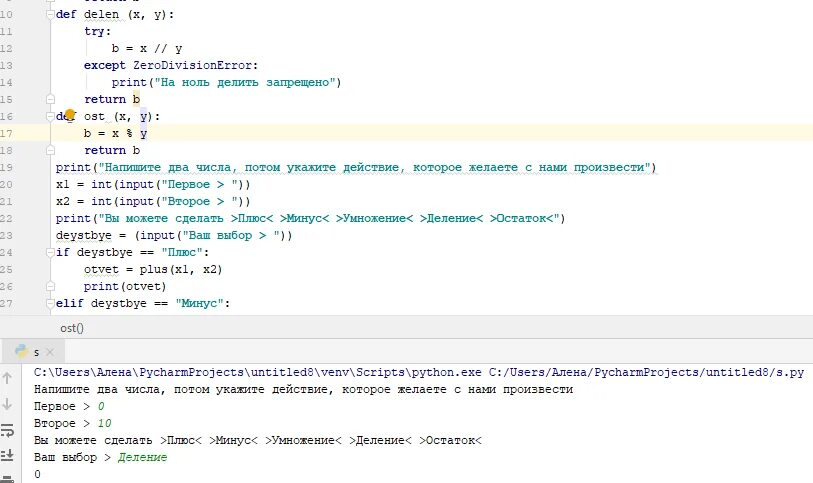Click the python.exe interpreter path in console
Screen dimensions: 813x483
click(x=258, y=372)
